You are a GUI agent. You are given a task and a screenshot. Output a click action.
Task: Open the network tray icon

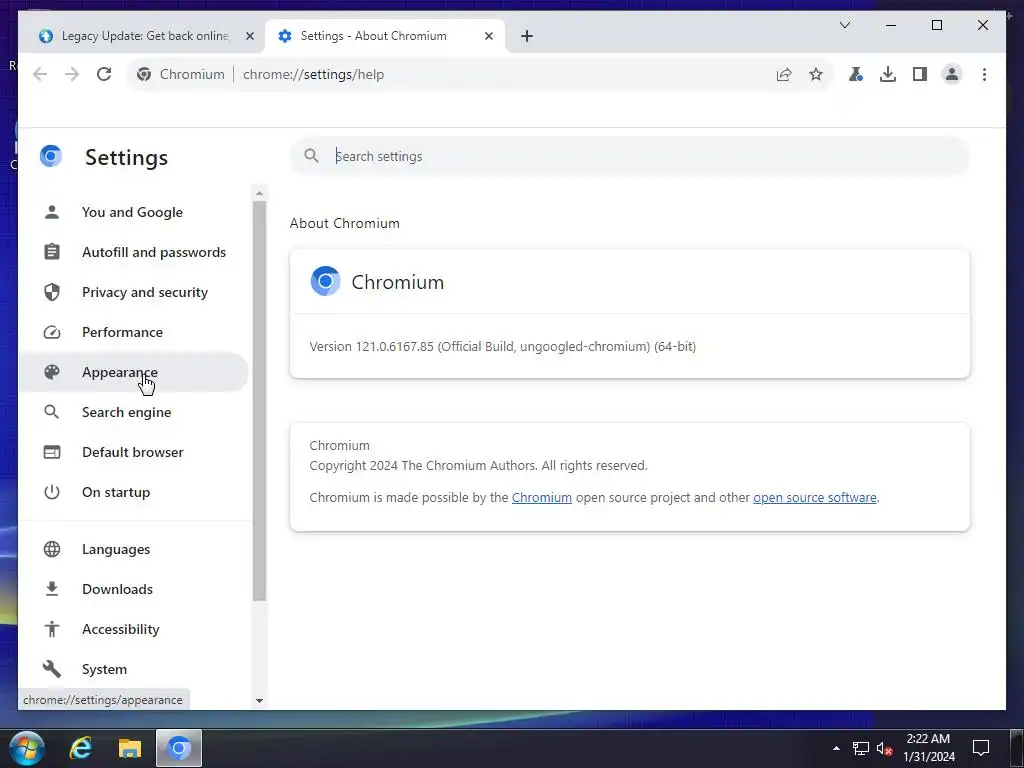(861, 748)
